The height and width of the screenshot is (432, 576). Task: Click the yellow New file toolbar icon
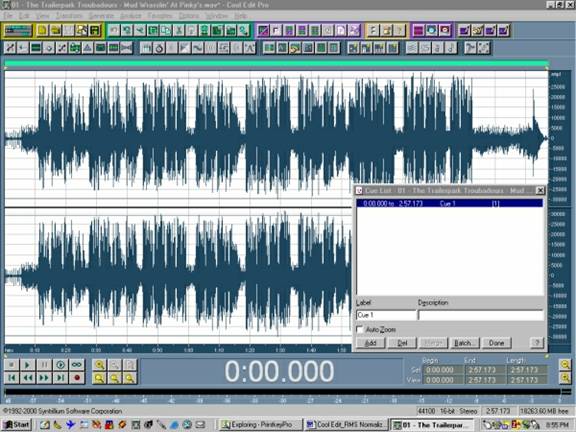(42, 30)
